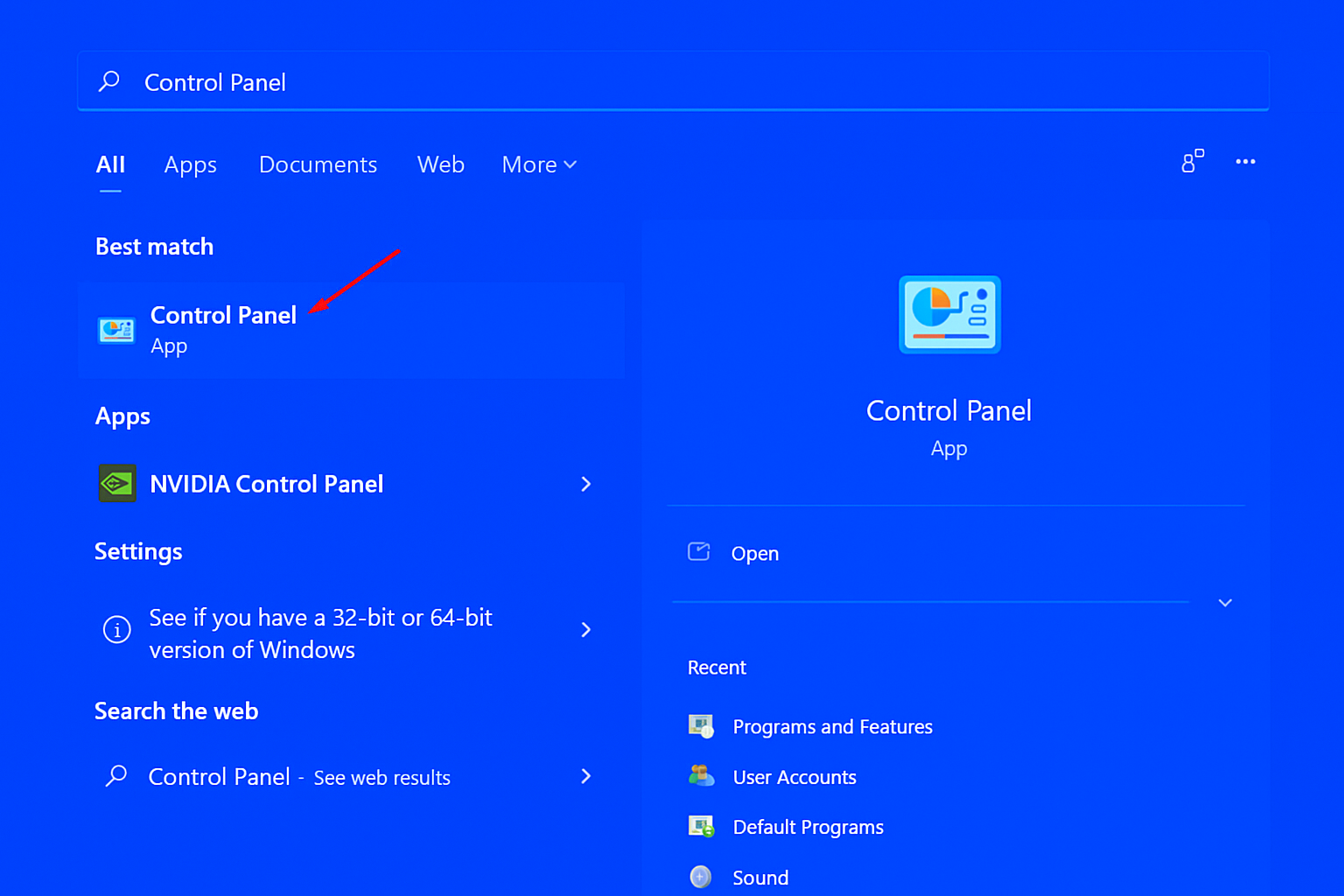
Task: Click the Control Panel icon in Best match
Action: click(x=116, y=330)
